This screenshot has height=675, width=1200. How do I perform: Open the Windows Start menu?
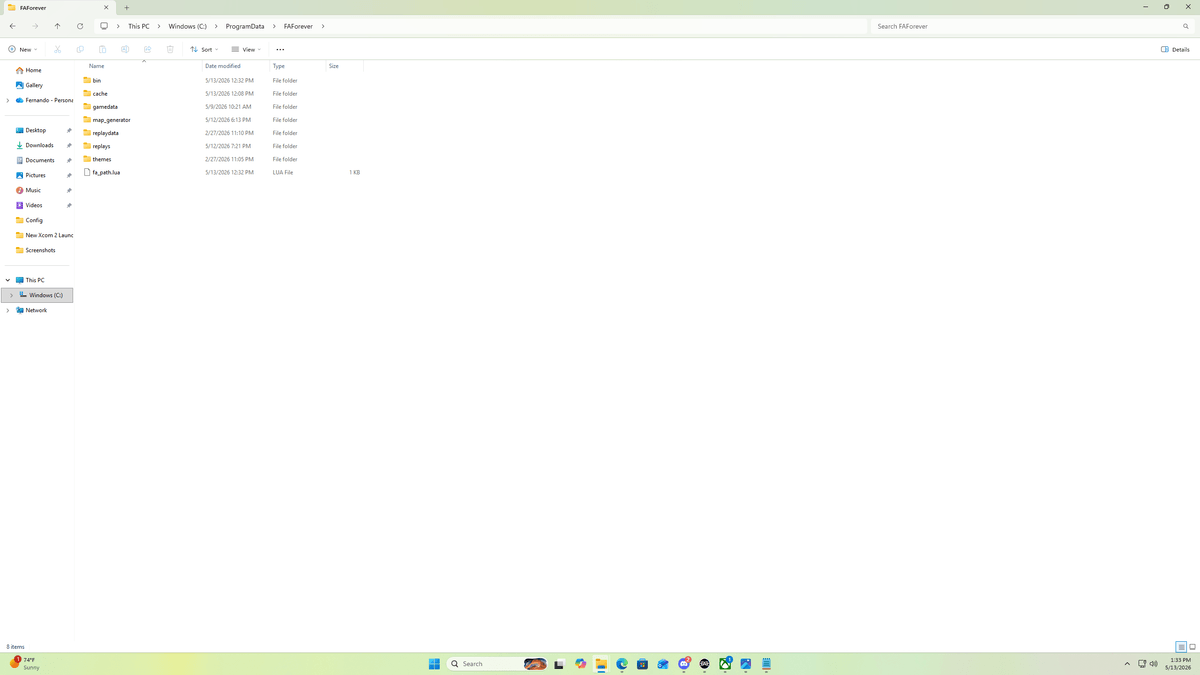click(x=434, y=664)
